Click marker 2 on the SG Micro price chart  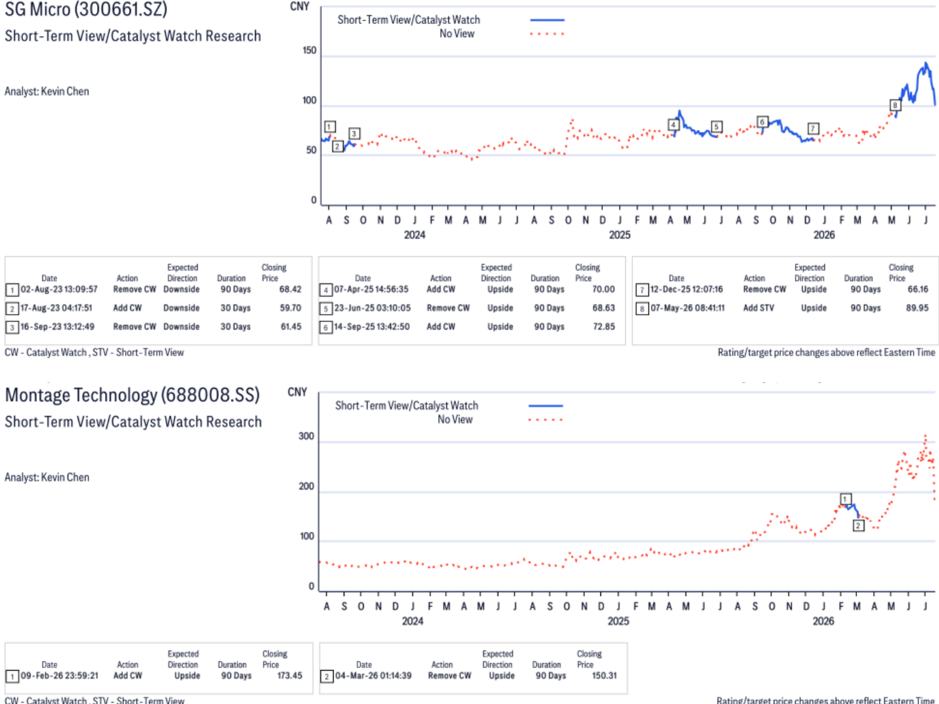[338, 147]
